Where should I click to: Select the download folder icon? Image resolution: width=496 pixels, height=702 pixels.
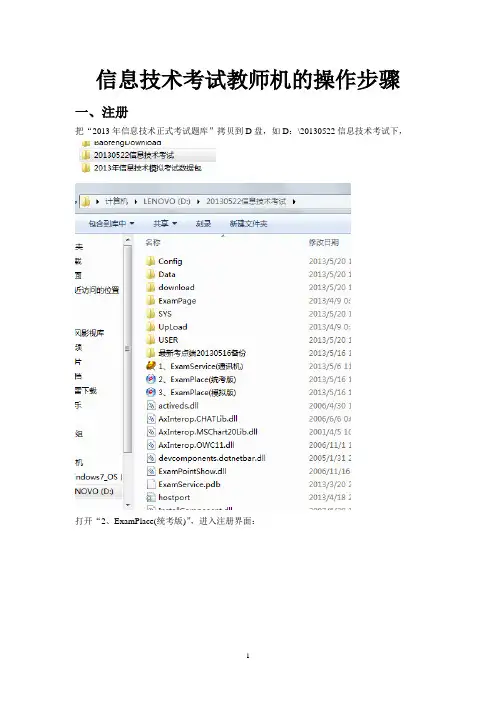(x=151, y=287)
